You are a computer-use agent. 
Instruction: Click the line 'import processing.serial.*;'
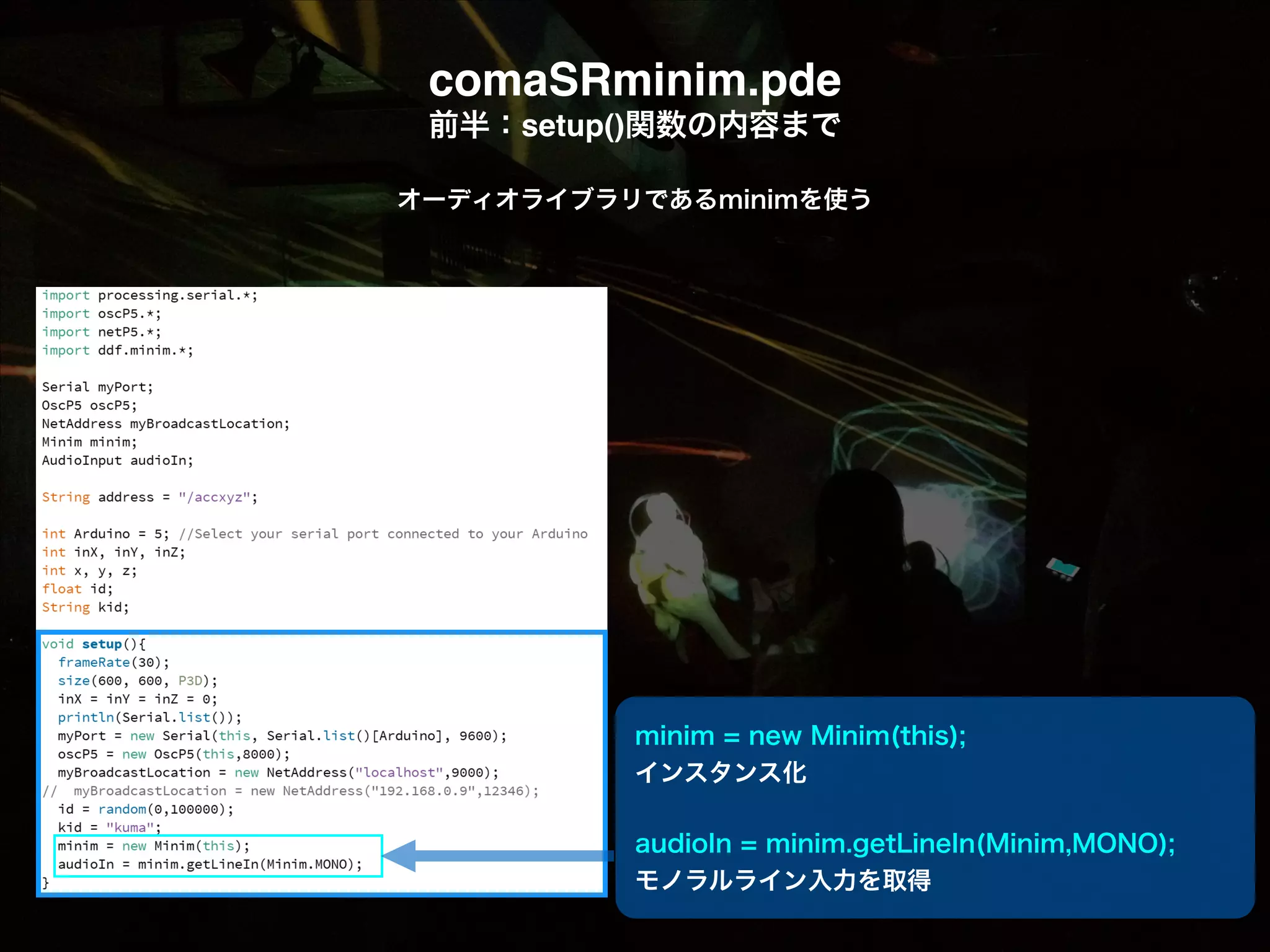[149, 296]
